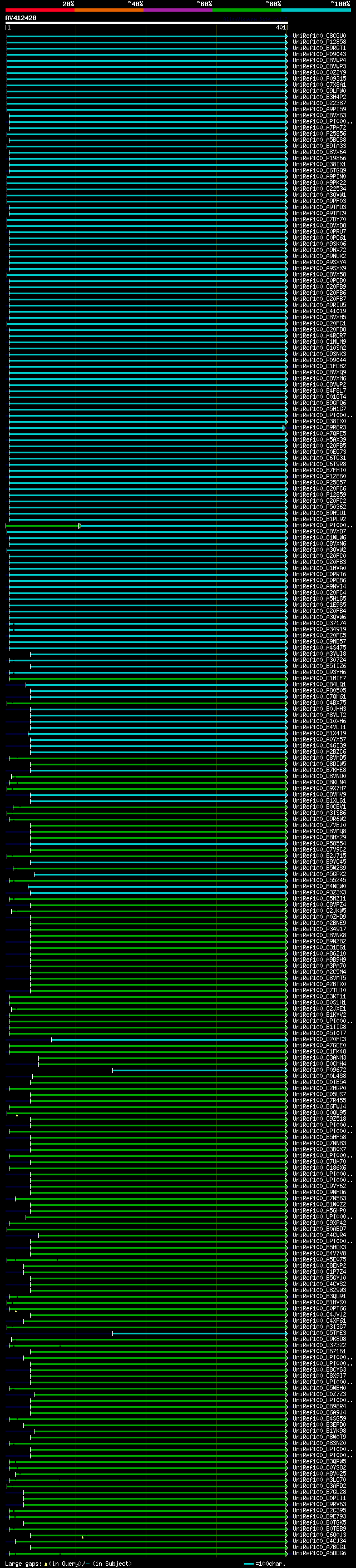Click the UniRef100_P25856 label
Screen dimensions: 356x1568
coord(319,134)
